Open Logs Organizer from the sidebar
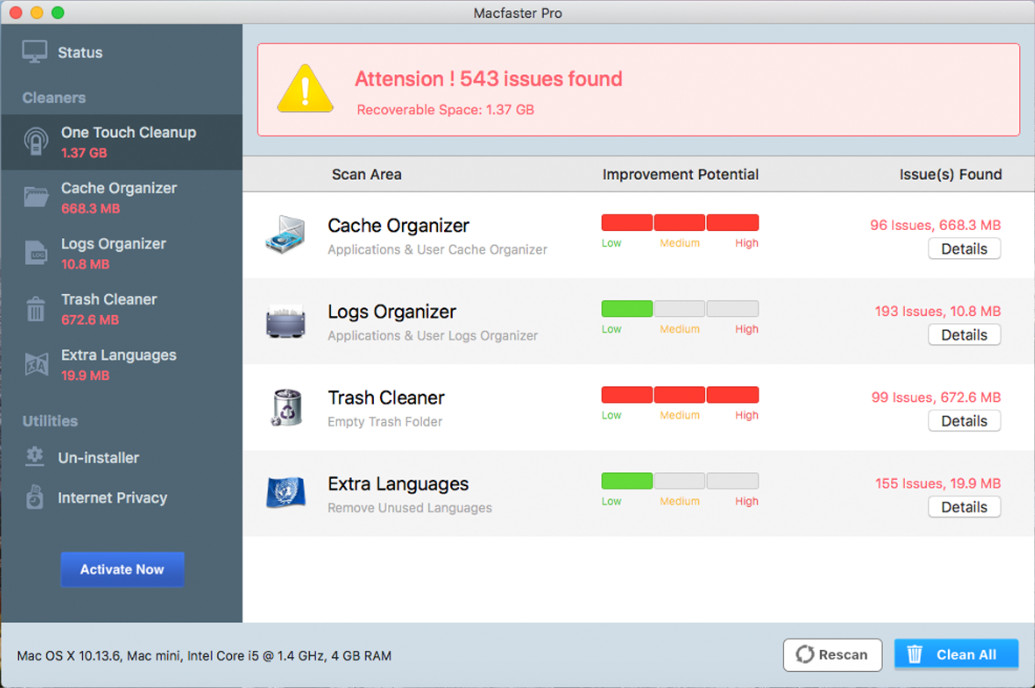Image resolution: width=1035 pixels, height=688 pixels. pos(121,253)
